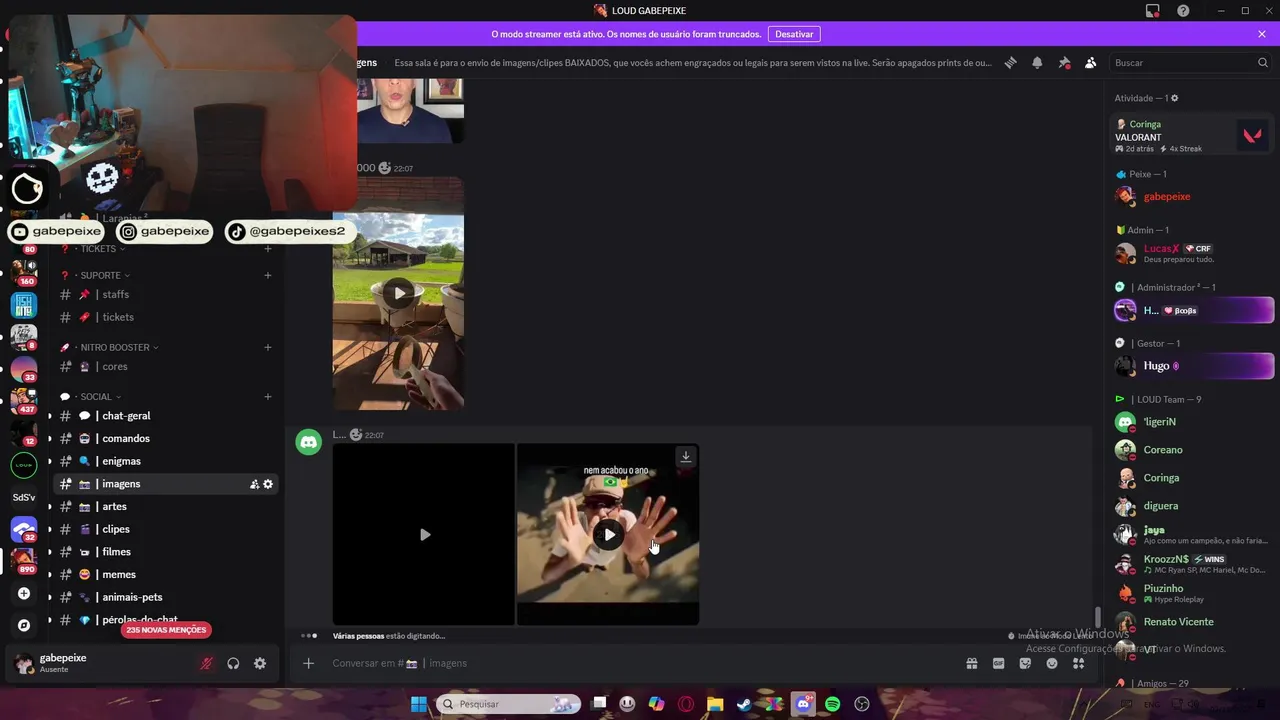Open the comandos channel
The width and height of the screenshot is (1280, 720).
(x=165, y=438)
